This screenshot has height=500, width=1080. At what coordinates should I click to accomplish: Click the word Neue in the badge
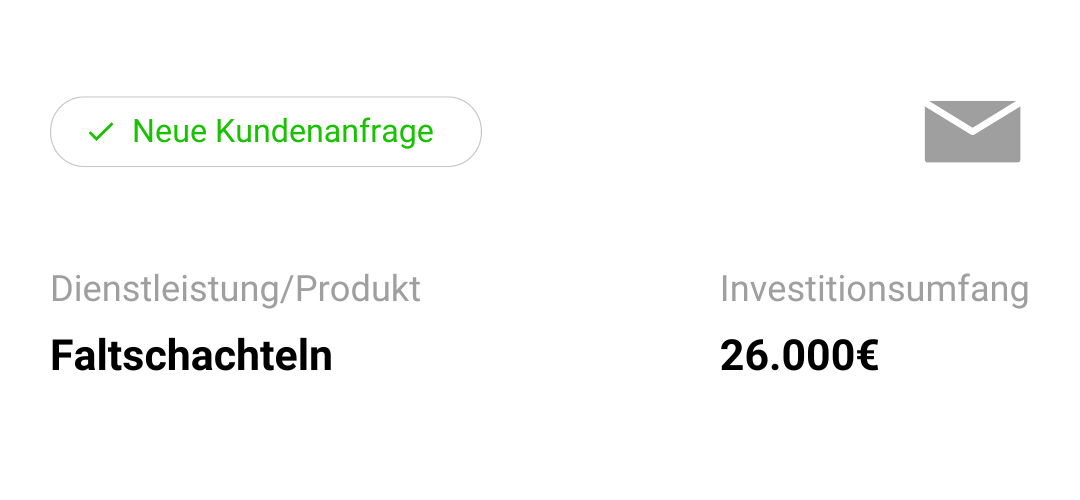click(x=169, y=131)
